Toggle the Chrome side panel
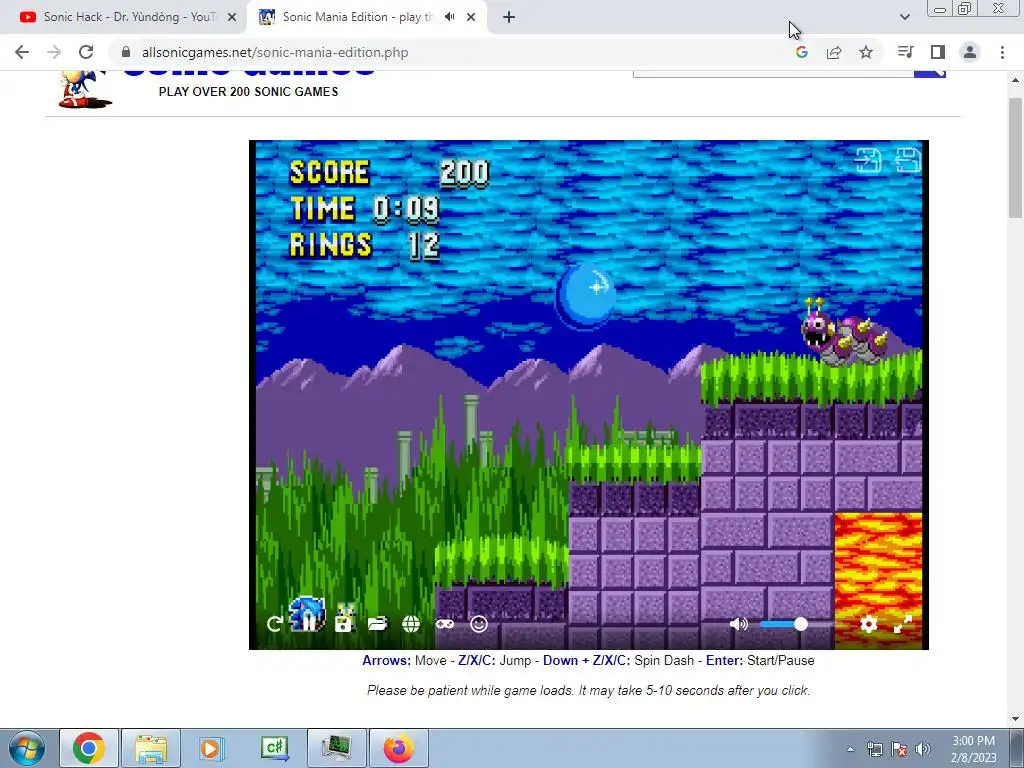 [938, 52]
